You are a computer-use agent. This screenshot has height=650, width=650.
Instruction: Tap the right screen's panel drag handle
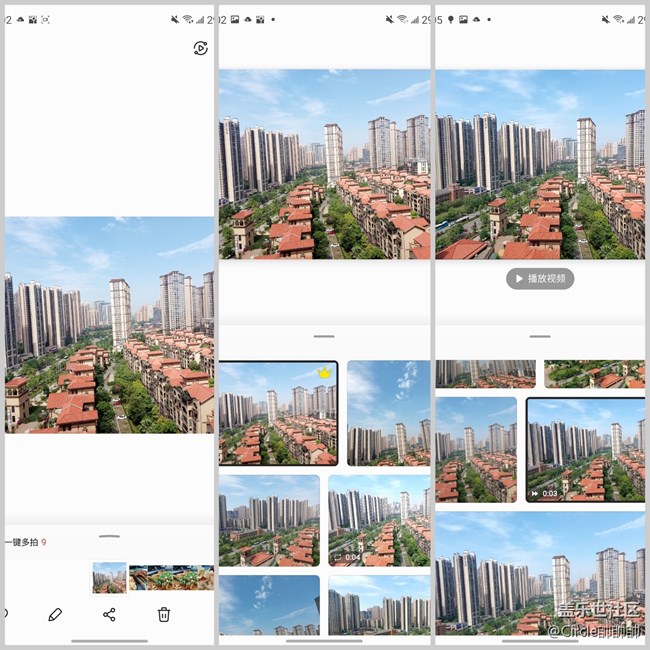[x=540, y=336]
